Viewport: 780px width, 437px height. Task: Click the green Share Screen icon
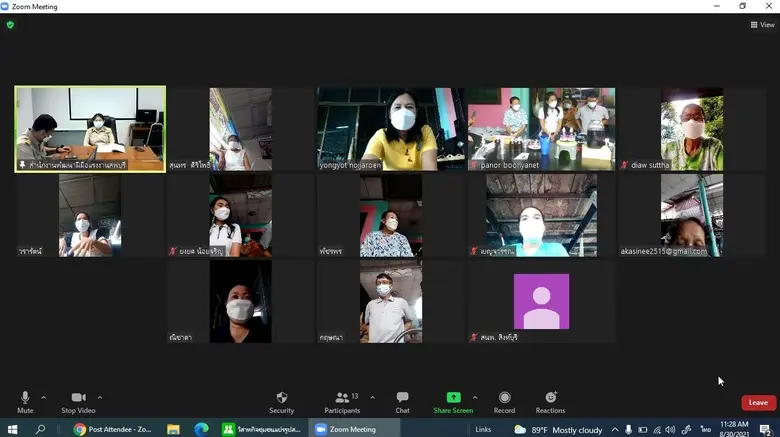point(453,398)
